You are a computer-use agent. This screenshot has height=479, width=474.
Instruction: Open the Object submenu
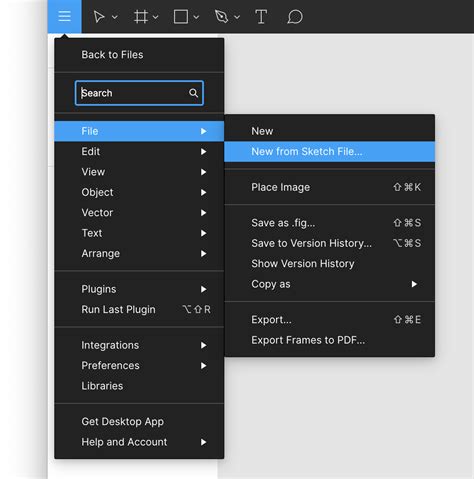(x=139, y=192)
